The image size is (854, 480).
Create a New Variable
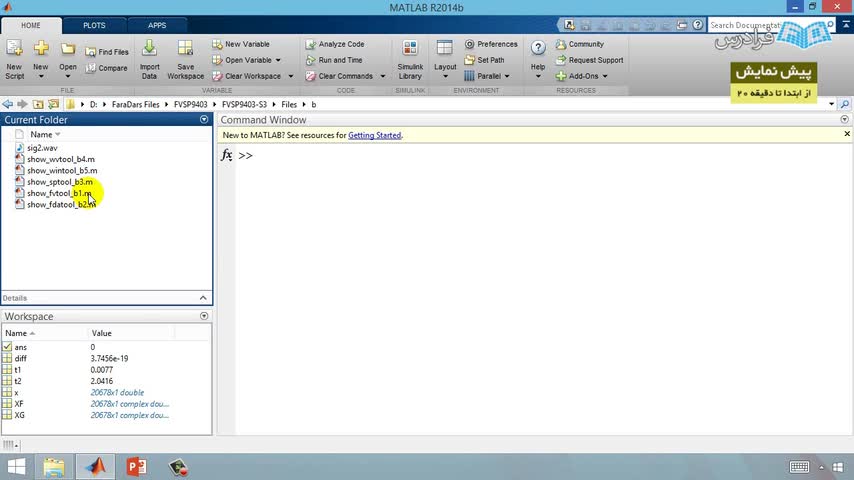[x=241, y=44]
